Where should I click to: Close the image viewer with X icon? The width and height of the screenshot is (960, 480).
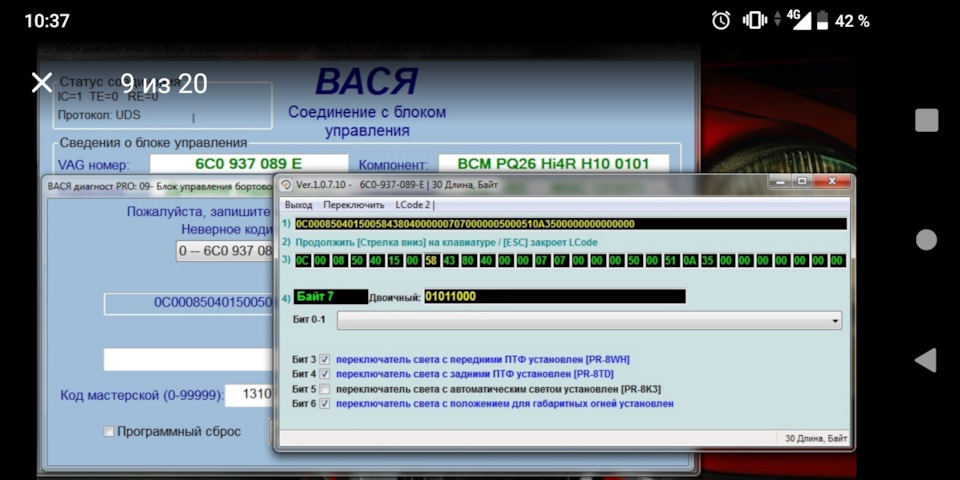point(42,83)
